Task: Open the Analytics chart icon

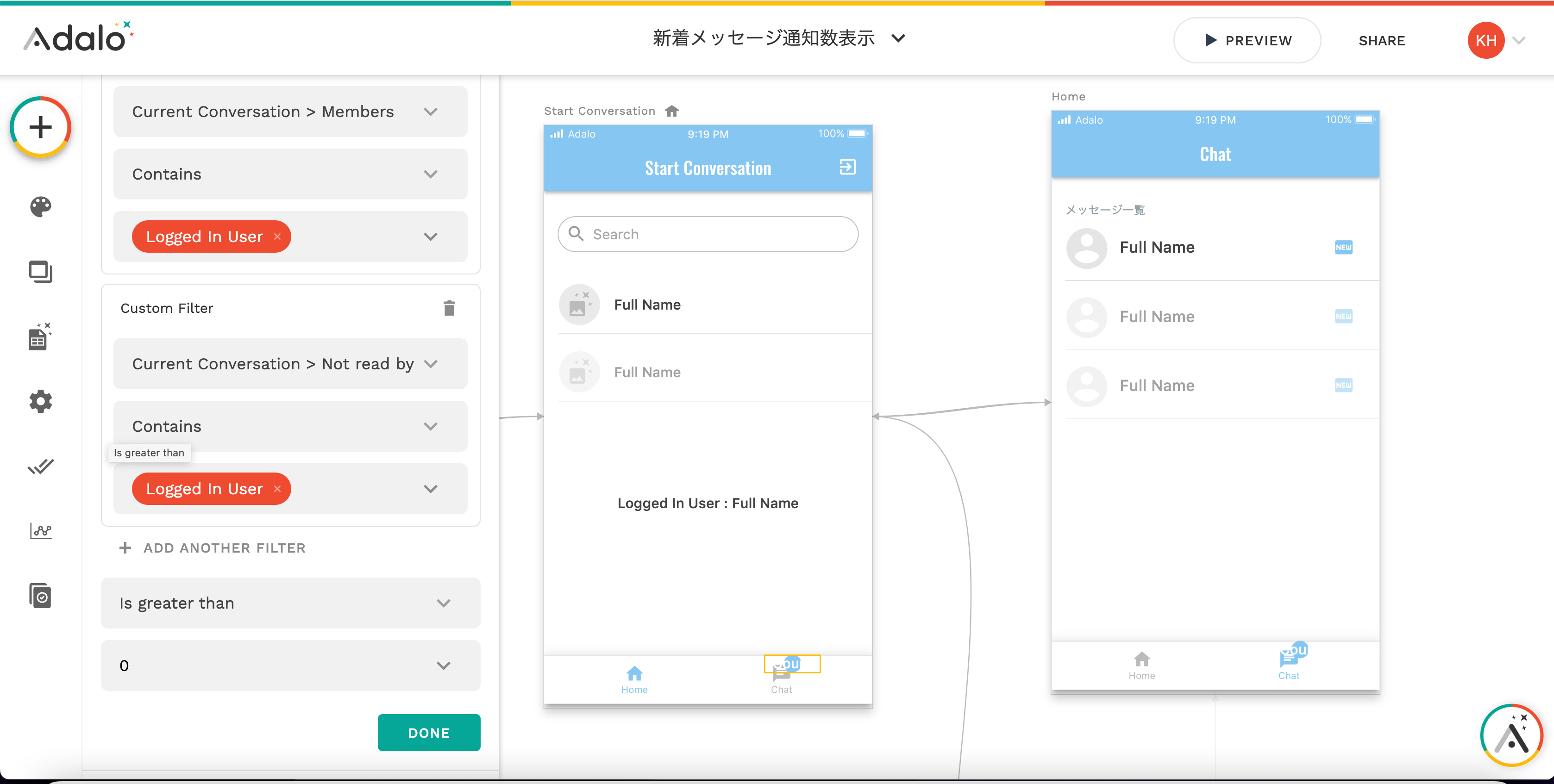Action: pos(40,531)
